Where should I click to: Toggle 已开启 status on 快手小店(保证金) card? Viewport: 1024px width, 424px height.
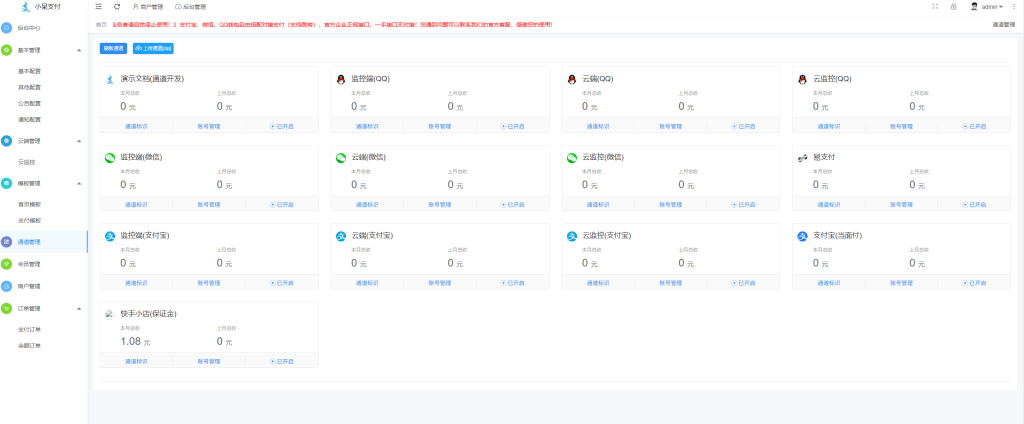click(282, 361)
